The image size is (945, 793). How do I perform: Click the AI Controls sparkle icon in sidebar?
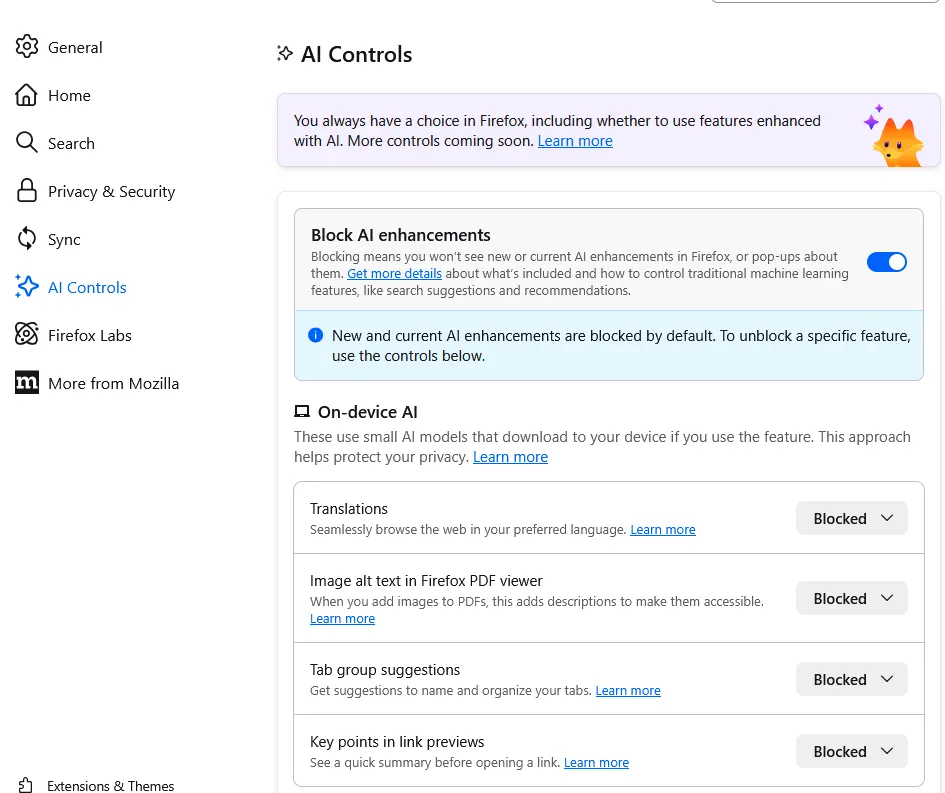27,287
